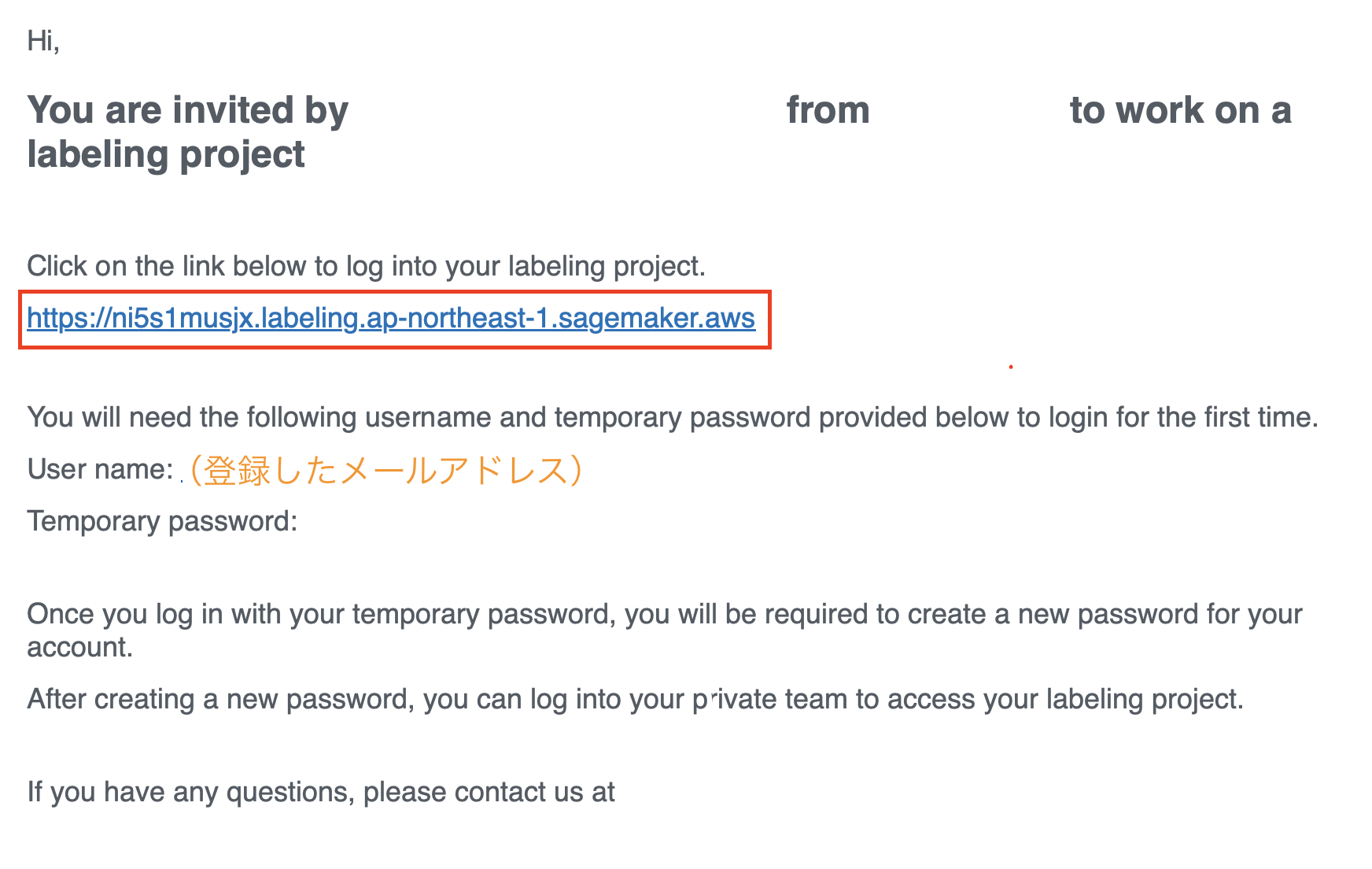The width and height of the screenshot is (1372, 869).
Task: Click the small red dot below the link
Action: (x=1011, y=367)
